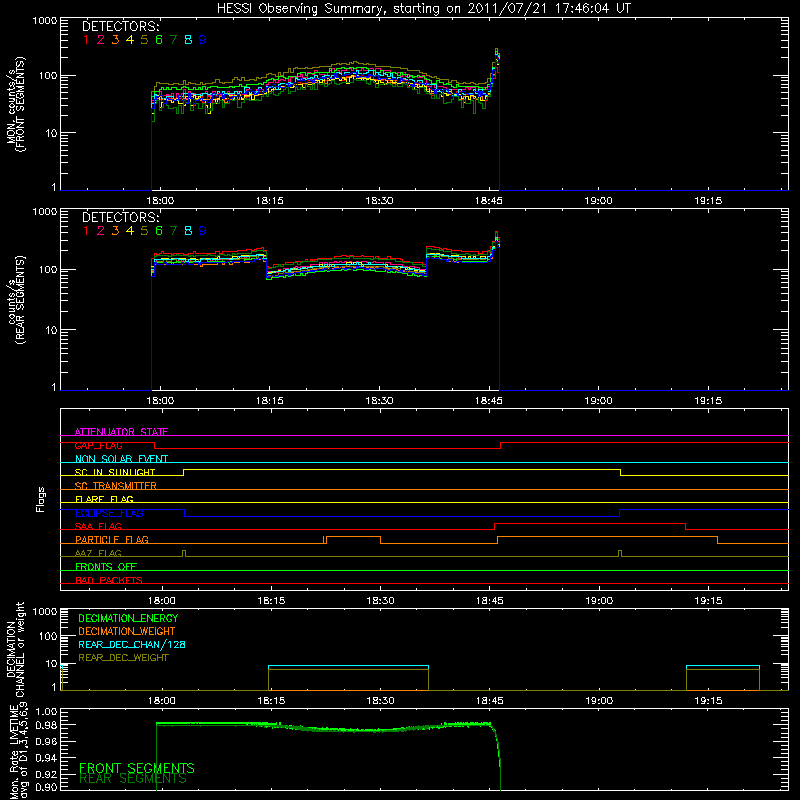Screen dimensions: 800x800
Task: Click the DECIMATION_WEIGHT legend entry
Action: pos(127,632)
